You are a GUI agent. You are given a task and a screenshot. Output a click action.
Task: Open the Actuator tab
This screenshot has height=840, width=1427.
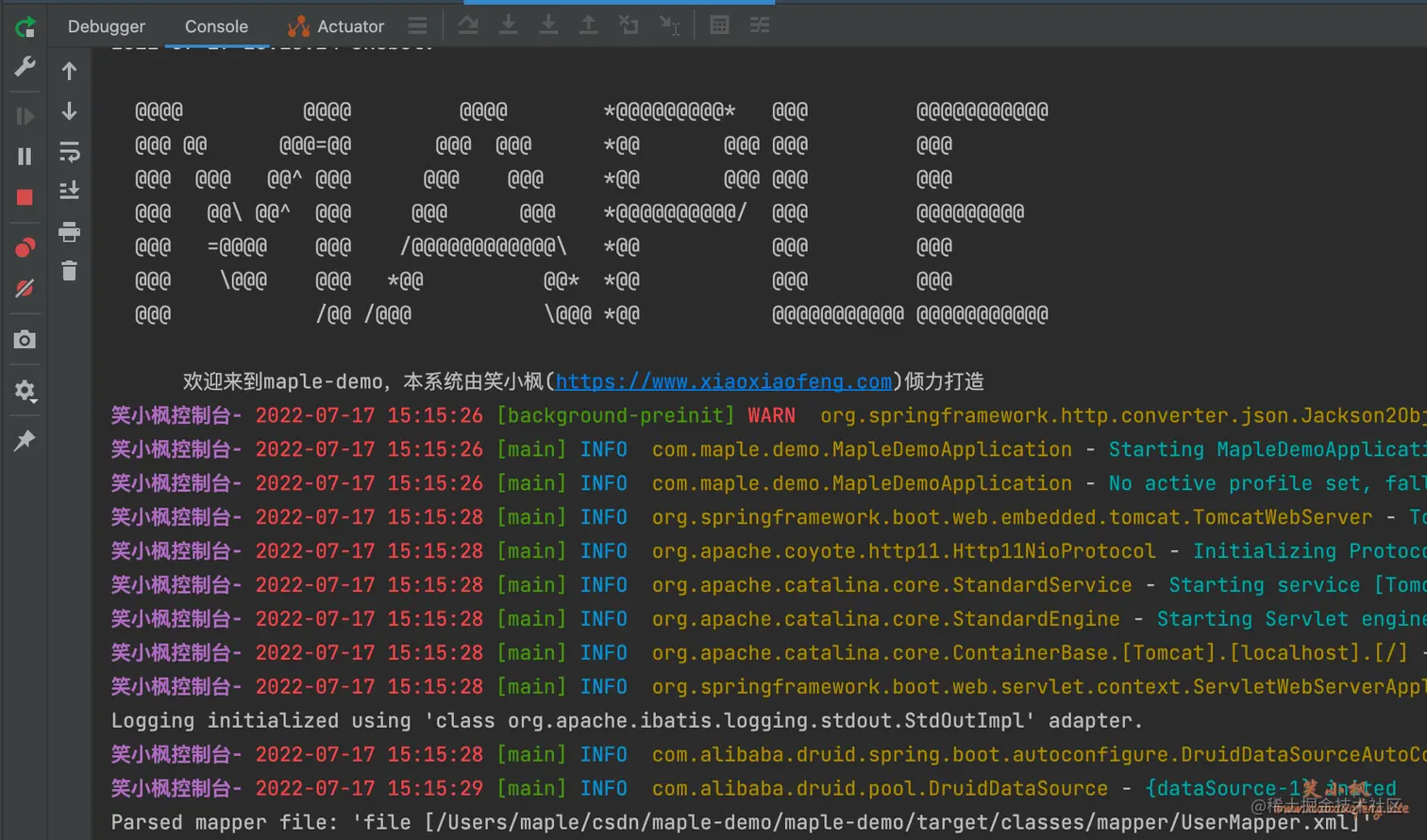[x=336, y=26]
